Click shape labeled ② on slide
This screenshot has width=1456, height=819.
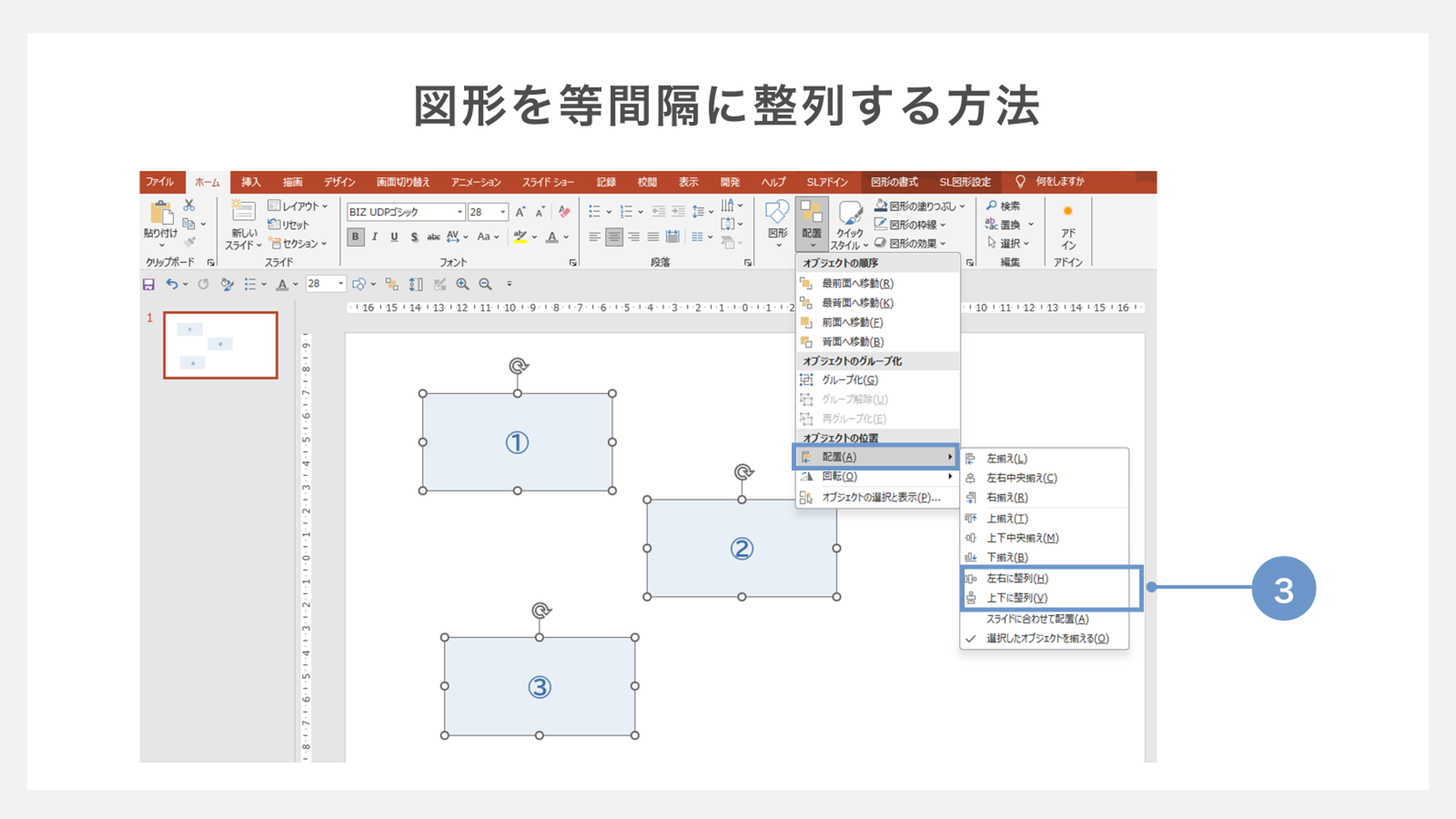click(742, 548)
